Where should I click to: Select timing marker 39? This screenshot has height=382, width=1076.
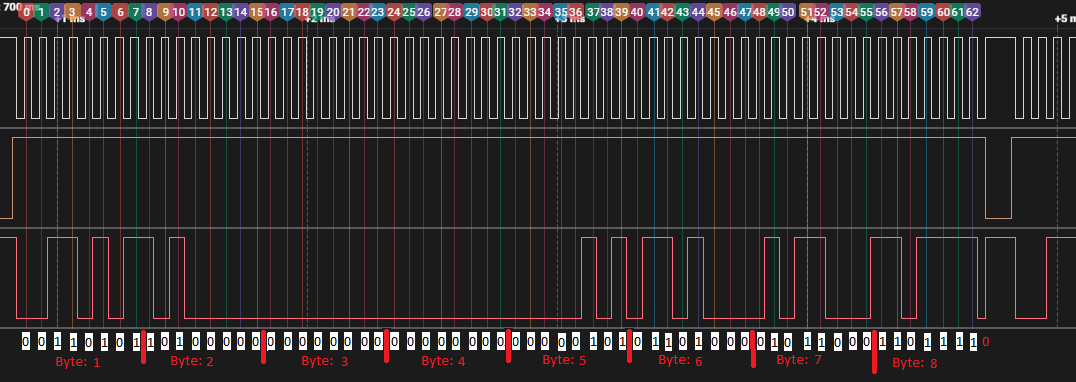coord(621,12)
